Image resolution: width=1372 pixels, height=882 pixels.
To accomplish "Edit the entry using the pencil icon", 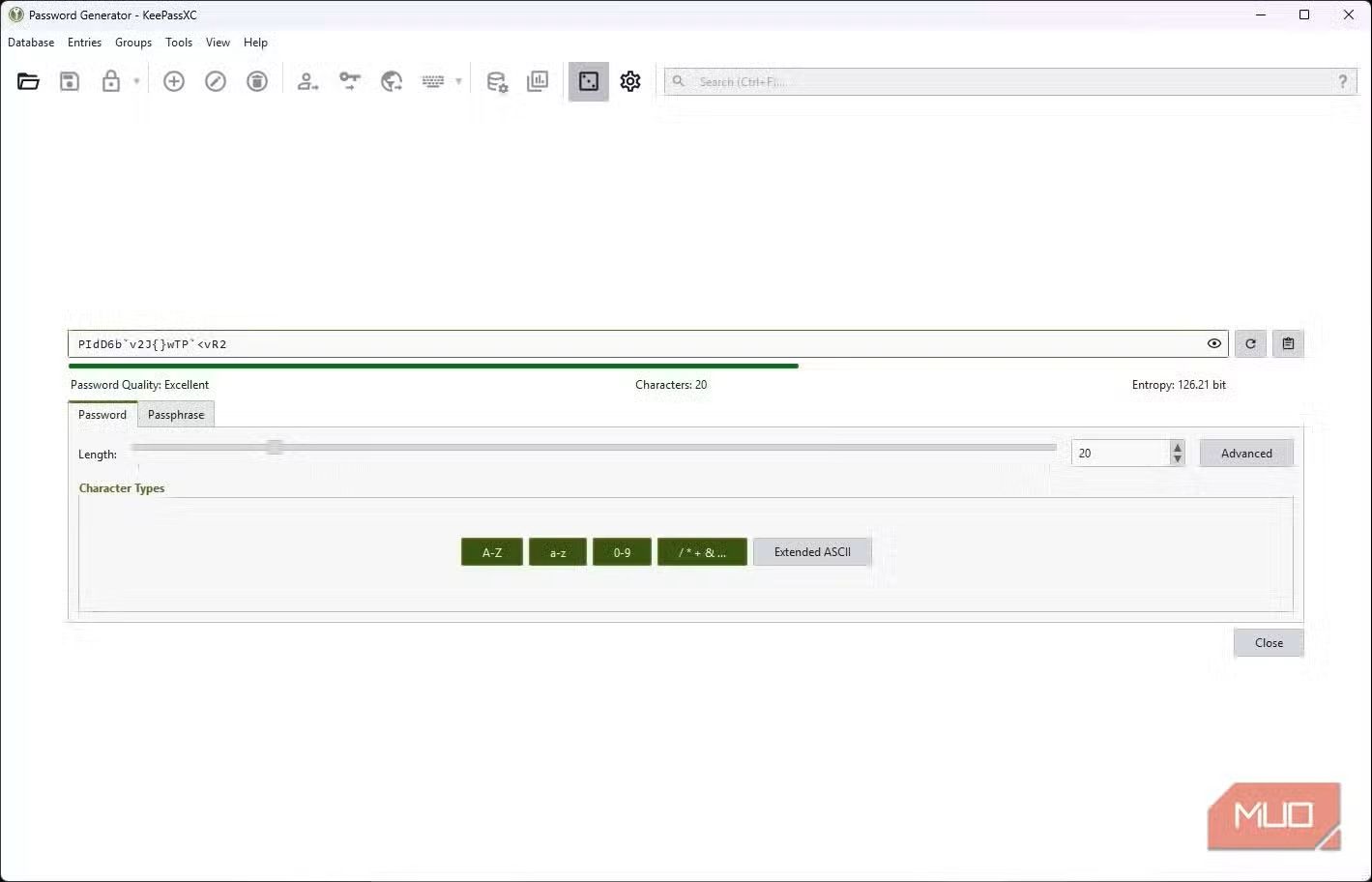I will pos(216,82).
